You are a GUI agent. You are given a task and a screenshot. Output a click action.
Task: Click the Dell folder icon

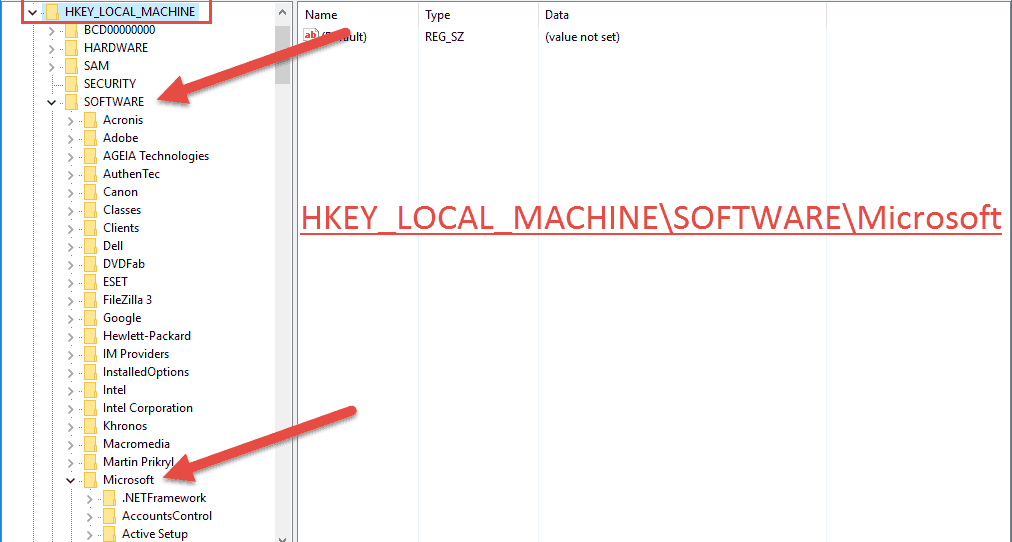coord(90,246)
